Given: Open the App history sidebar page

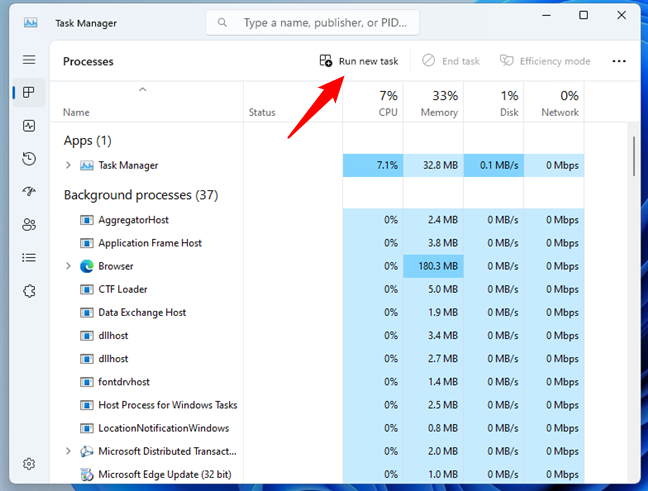Looking at the screenshot, I should 29,159.
